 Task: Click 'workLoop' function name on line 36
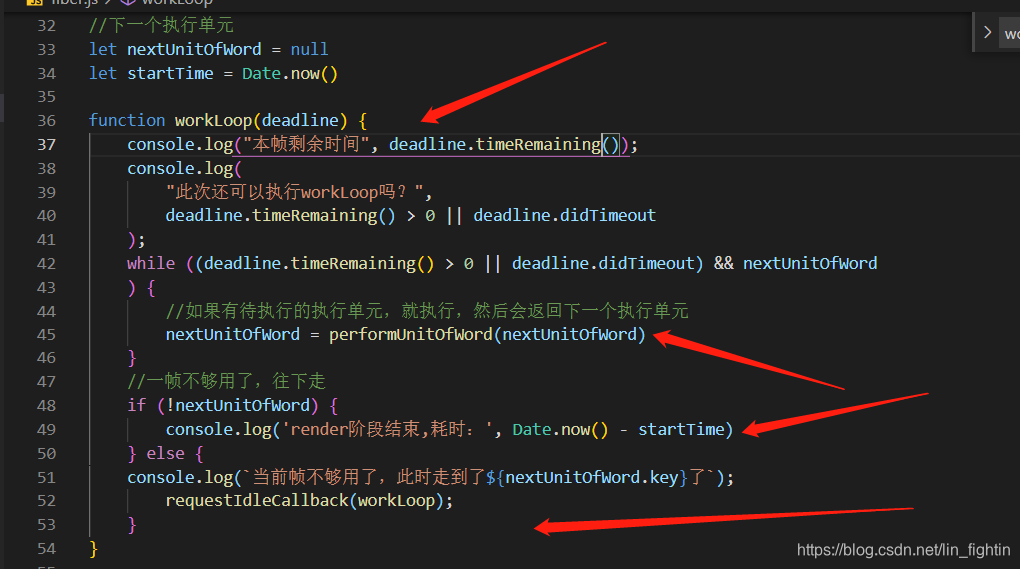213,120
